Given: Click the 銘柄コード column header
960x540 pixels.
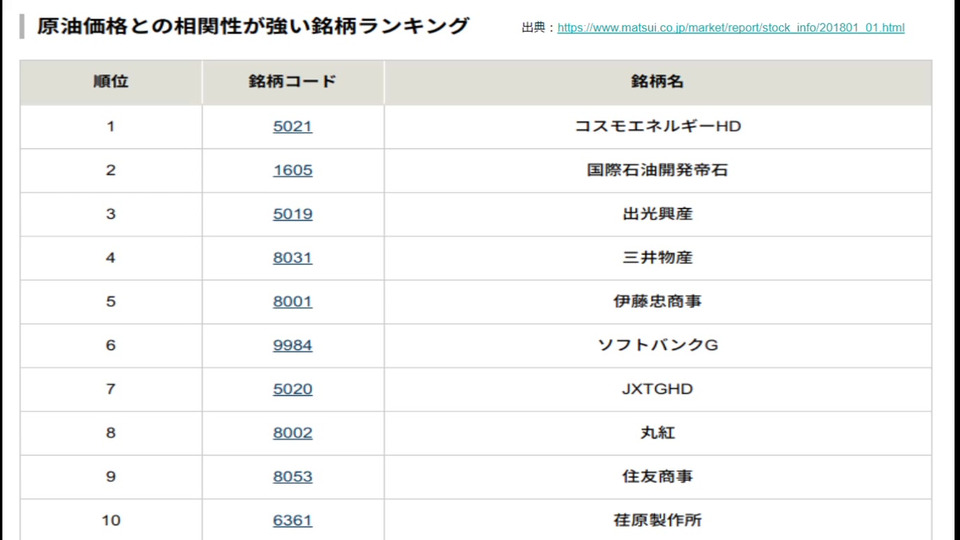Looking at the screenshot, I should pyautogui.click(x=293, y=82).
